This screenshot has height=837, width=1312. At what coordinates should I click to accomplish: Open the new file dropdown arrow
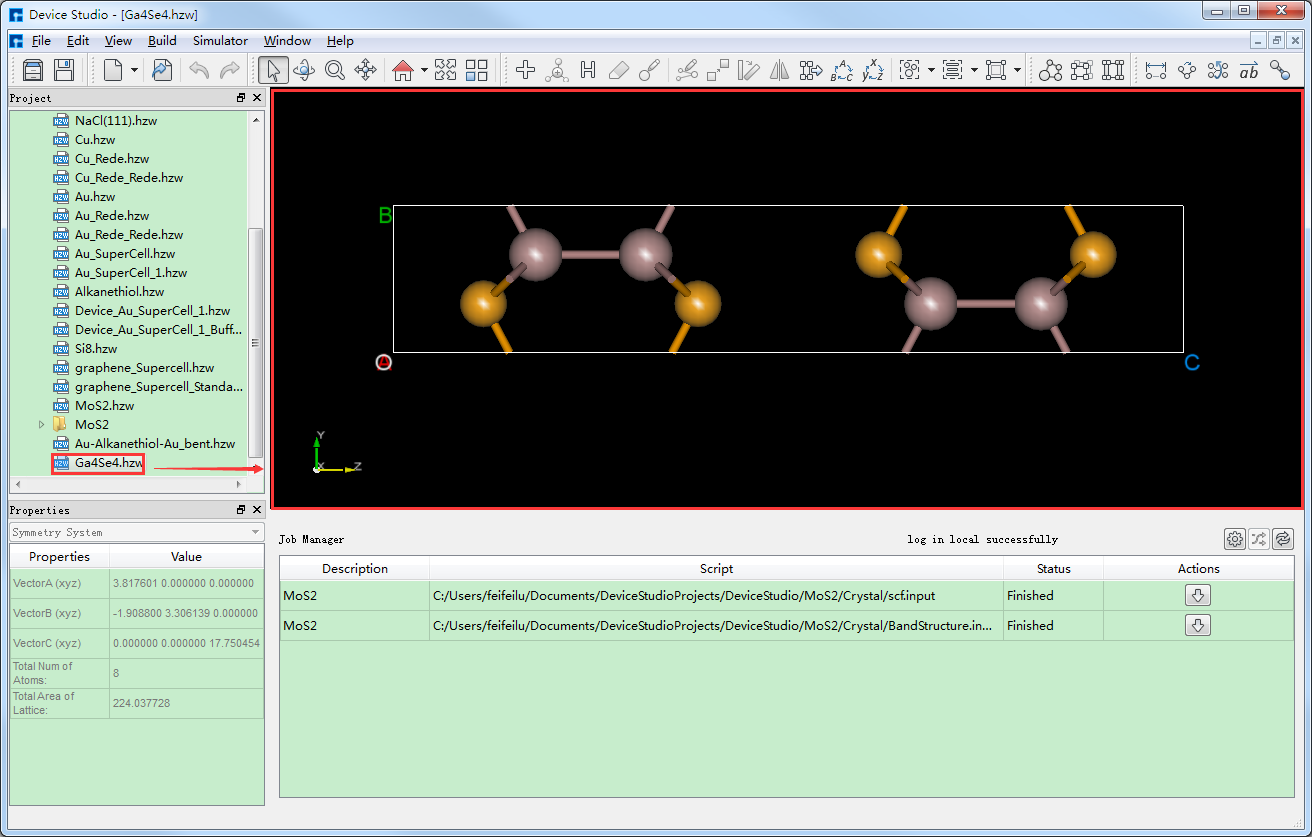pos(134,70)
